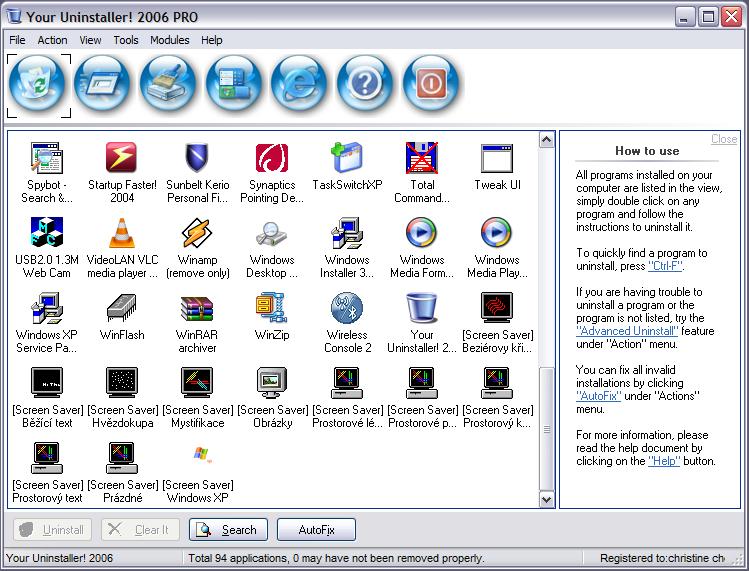Select Screen Saver Běžící text icon

pos(47,382)
